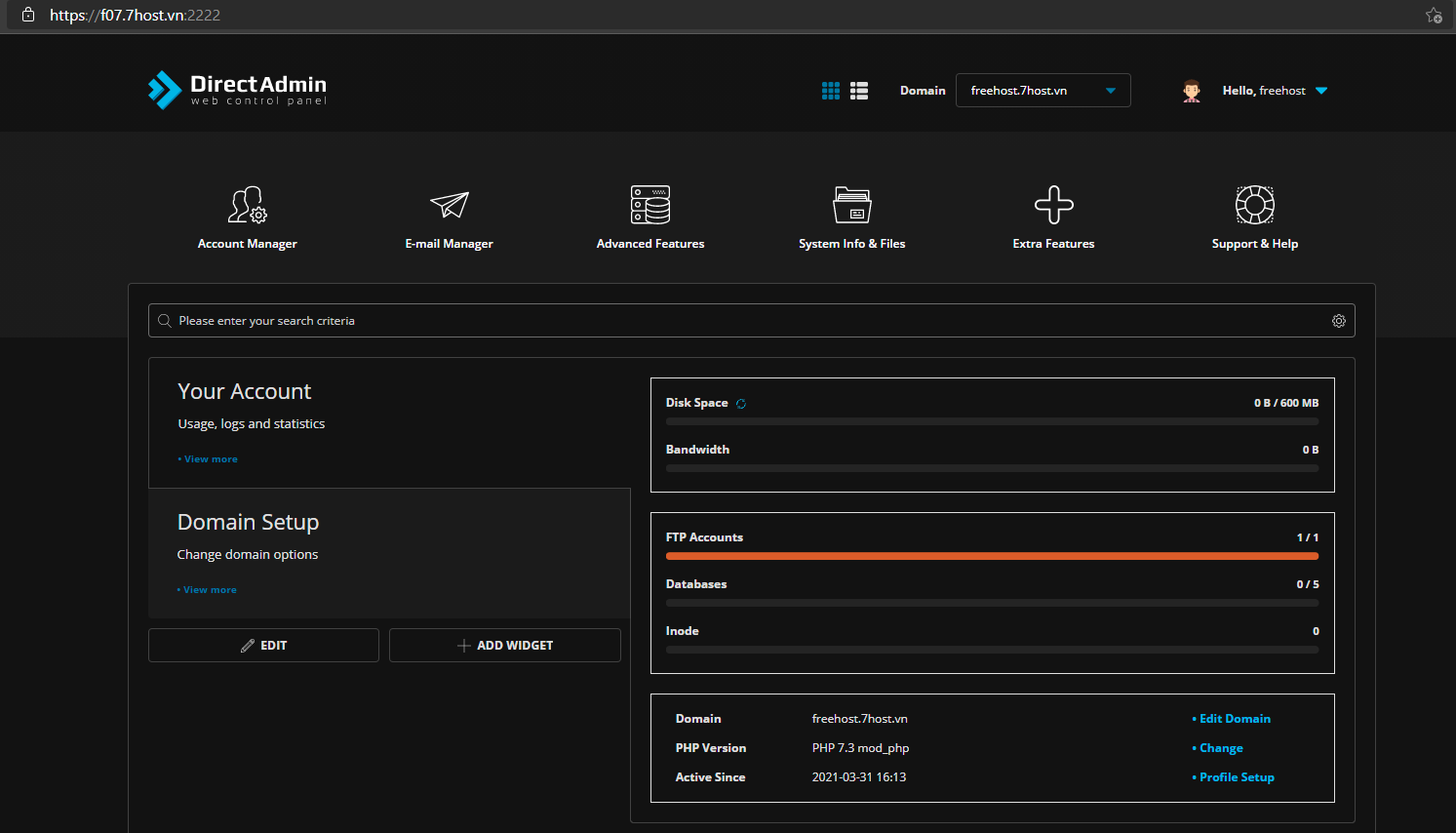Viewport: 1456px width, 833px height.
Task: Click the ADD WIDGET button
Action: point(505,646)
